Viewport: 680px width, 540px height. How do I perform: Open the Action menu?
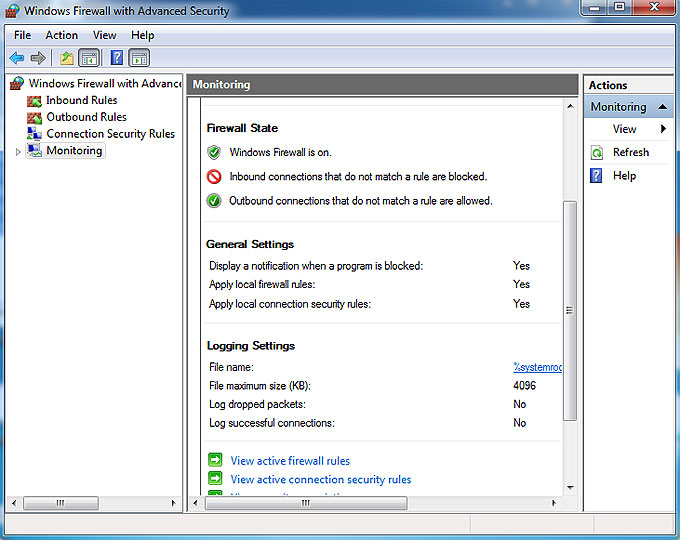pyautogui.click(x=61, y=35)
